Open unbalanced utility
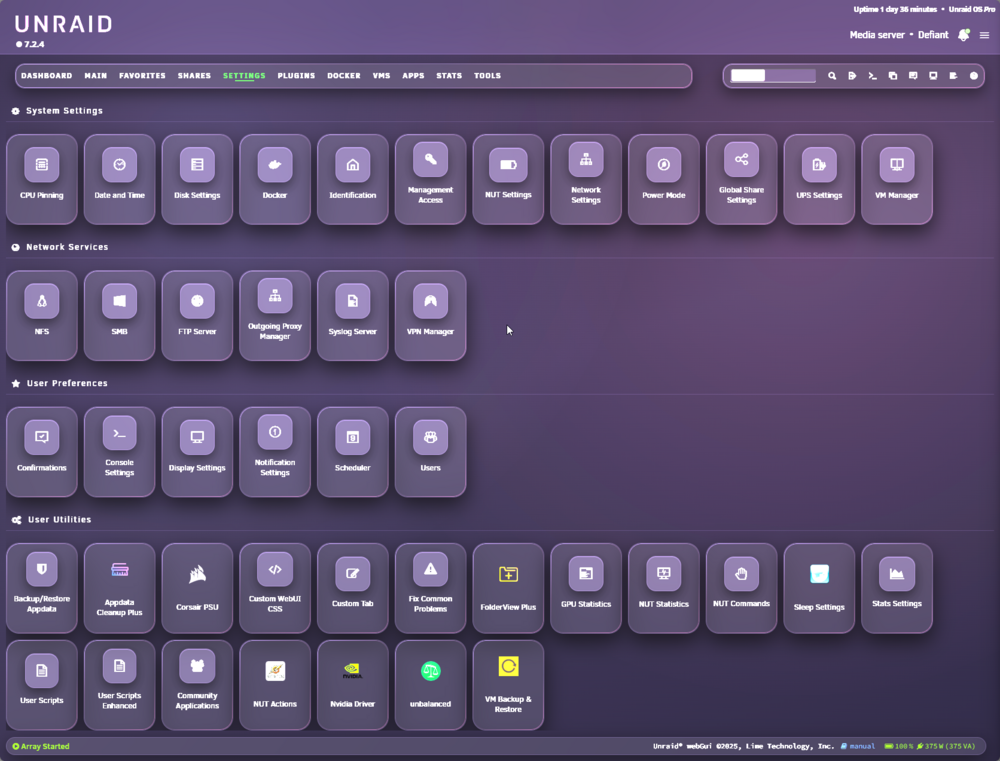This screenshot has height=761, width=1000. (x=430, y=685)
